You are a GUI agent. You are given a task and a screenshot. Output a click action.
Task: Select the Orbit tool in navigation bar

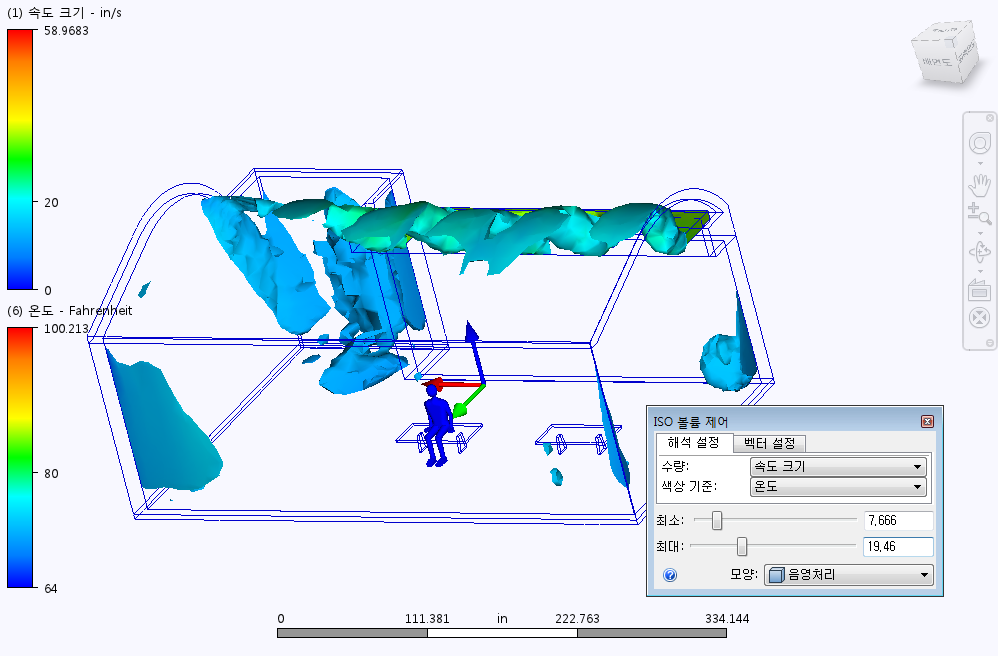(x=980, y=252)
